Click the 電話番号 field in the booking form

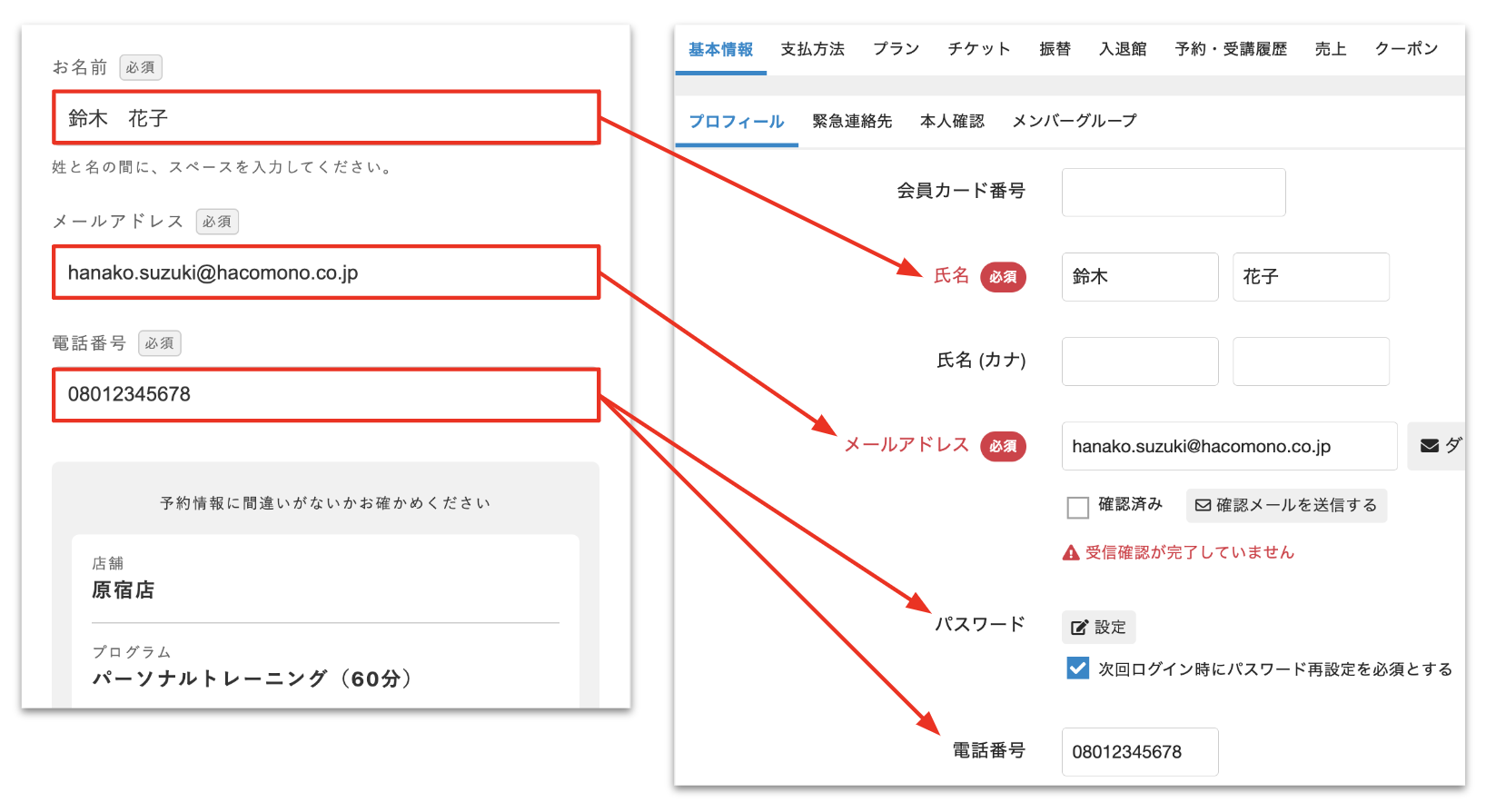[x=326, y=394]
